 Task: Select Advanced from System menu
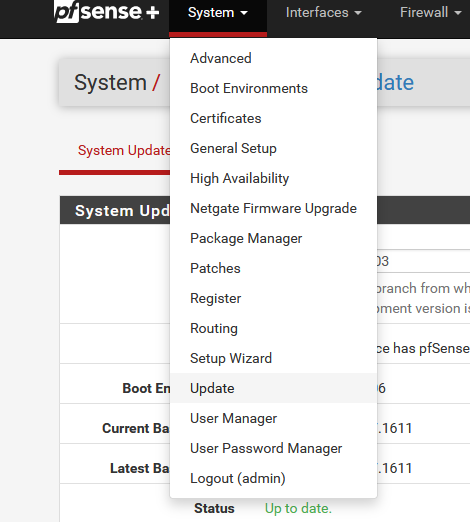pos(273,58)
